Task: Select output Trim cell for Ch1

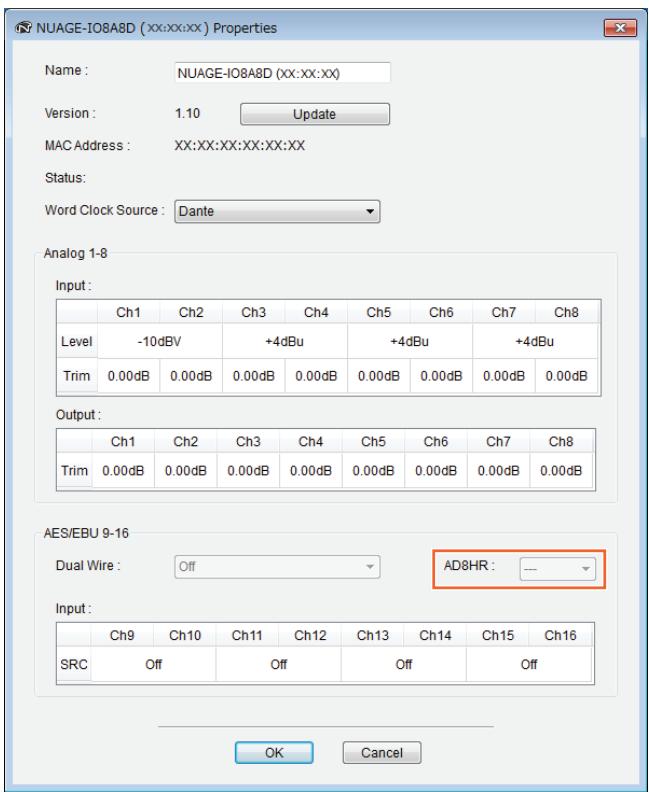Action: click(x=123, y=470)
